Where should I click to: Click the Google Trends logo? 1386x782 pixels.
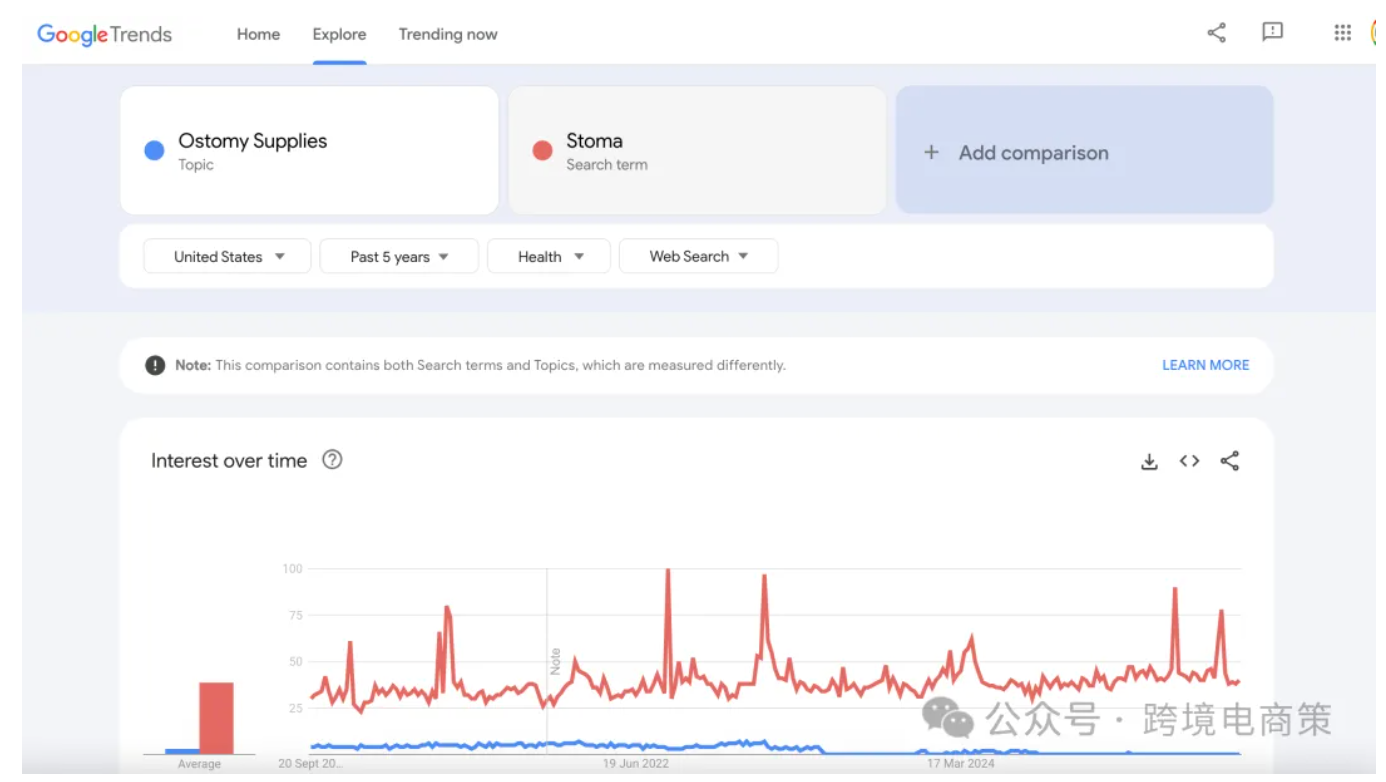105,34
